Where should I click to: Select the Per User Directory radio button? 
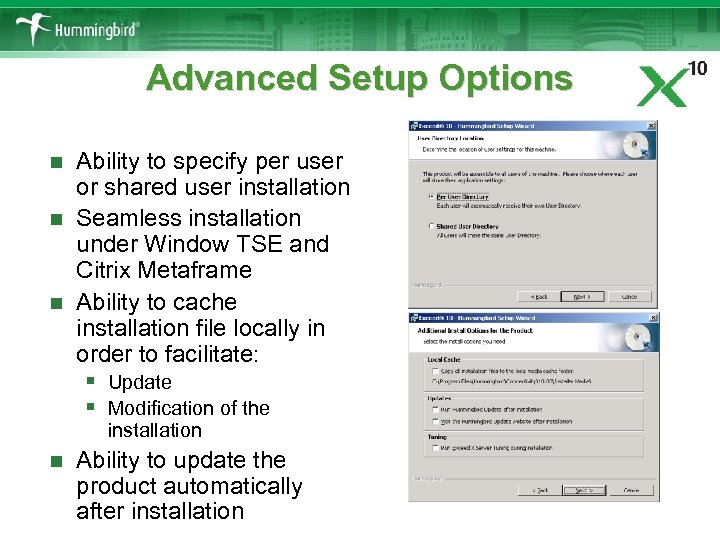click(x=432, y=196)
